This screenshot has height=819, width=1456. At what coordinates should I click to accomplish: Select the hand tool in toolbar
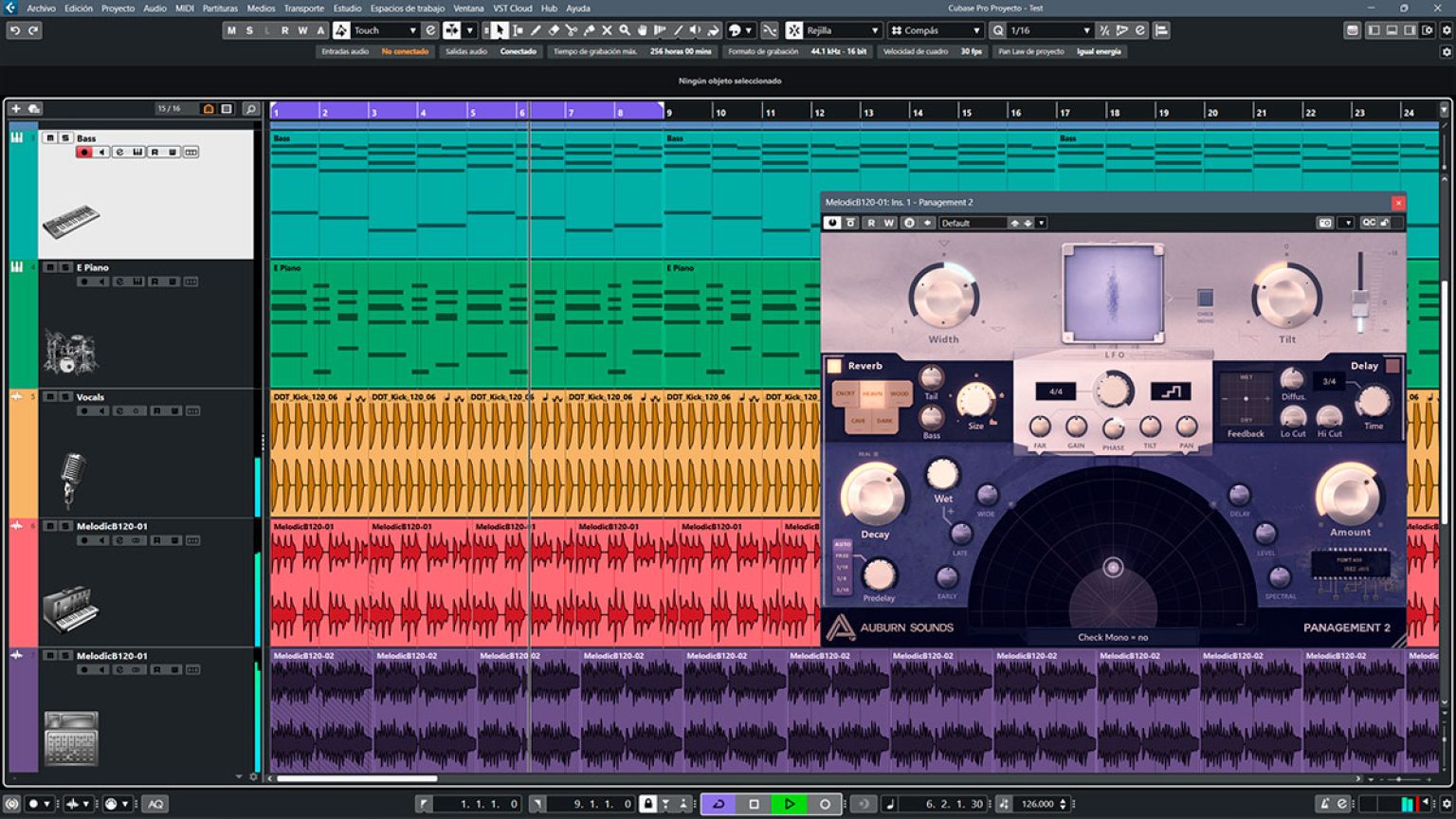643,30
